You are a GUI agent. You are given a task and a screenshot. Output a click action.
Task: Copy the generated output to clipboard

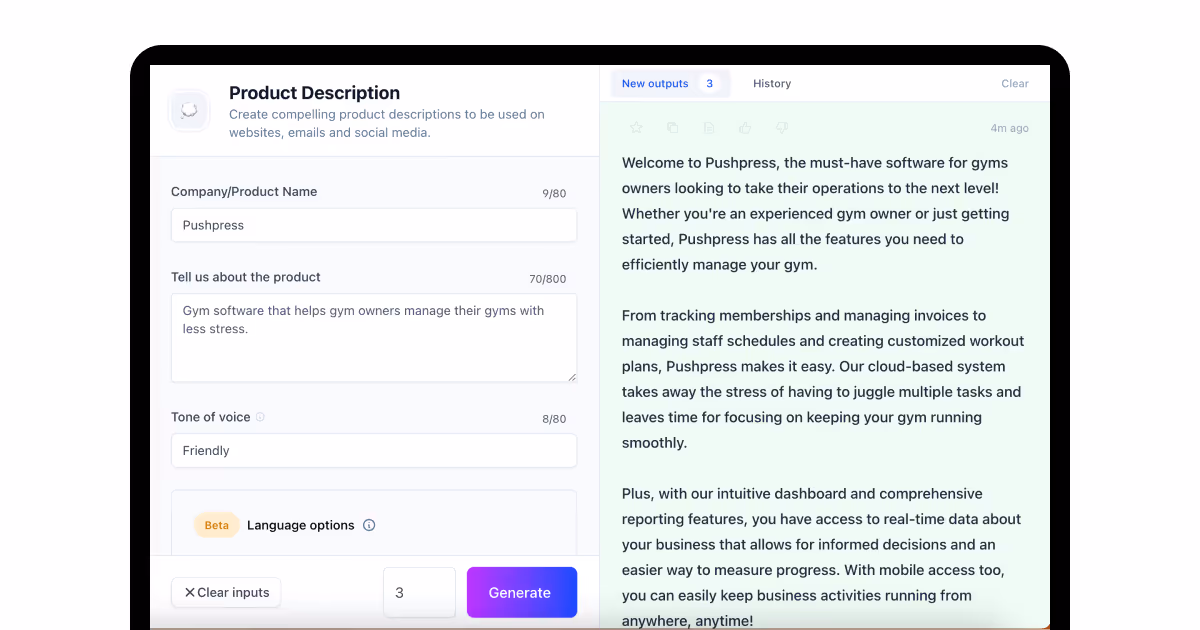tap(673, 128)
